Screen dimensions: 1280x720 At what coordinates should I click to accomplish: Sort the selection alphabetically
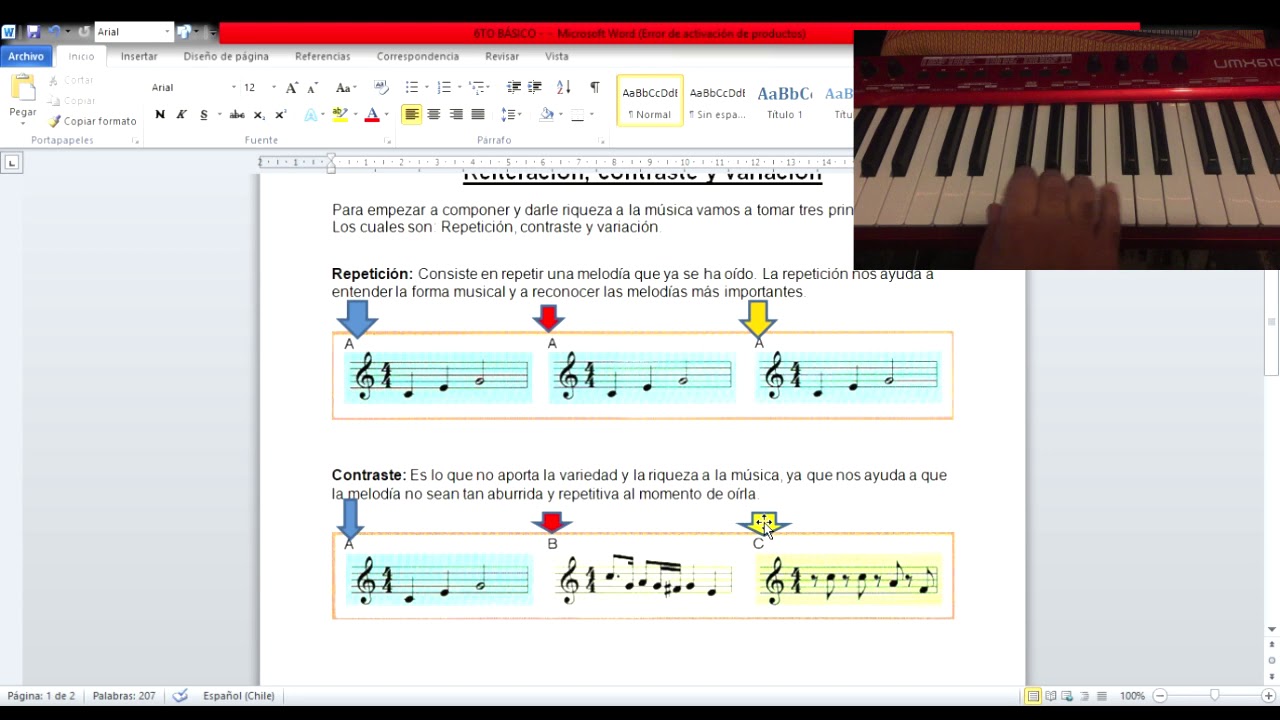[563, 88]
